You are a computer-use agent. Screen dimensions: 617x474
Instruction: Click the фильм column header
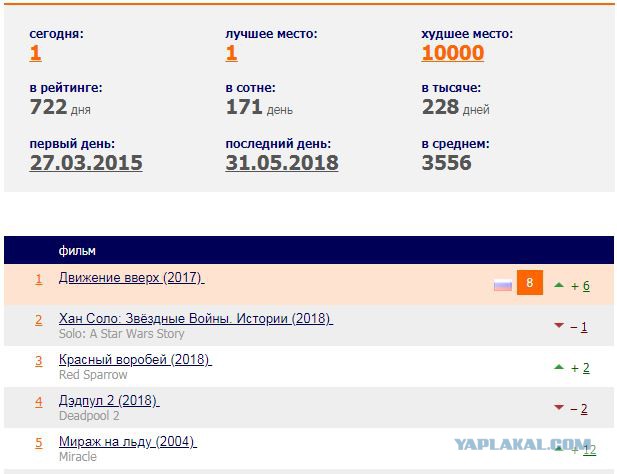pos(77,251)
